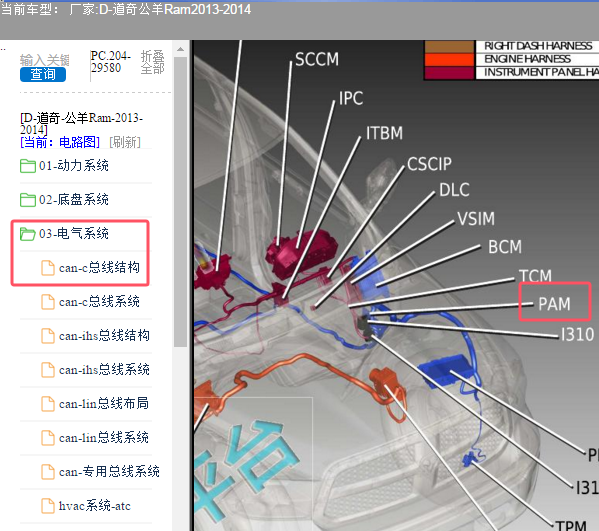Click the SCCM label in diagram
This screenshot has width=599, height=531.
click(x=317, y=60)
